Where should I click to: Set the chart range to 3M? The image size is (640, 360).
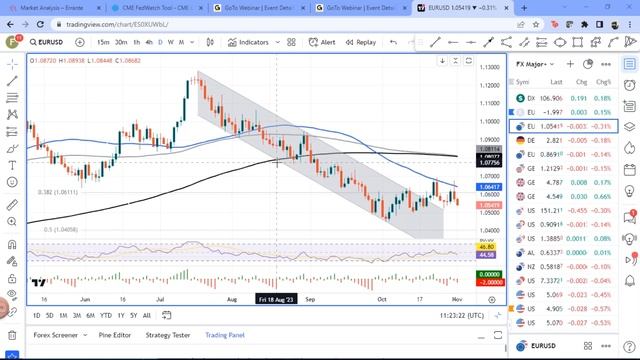pyautogui.click(x=77, y=315)
